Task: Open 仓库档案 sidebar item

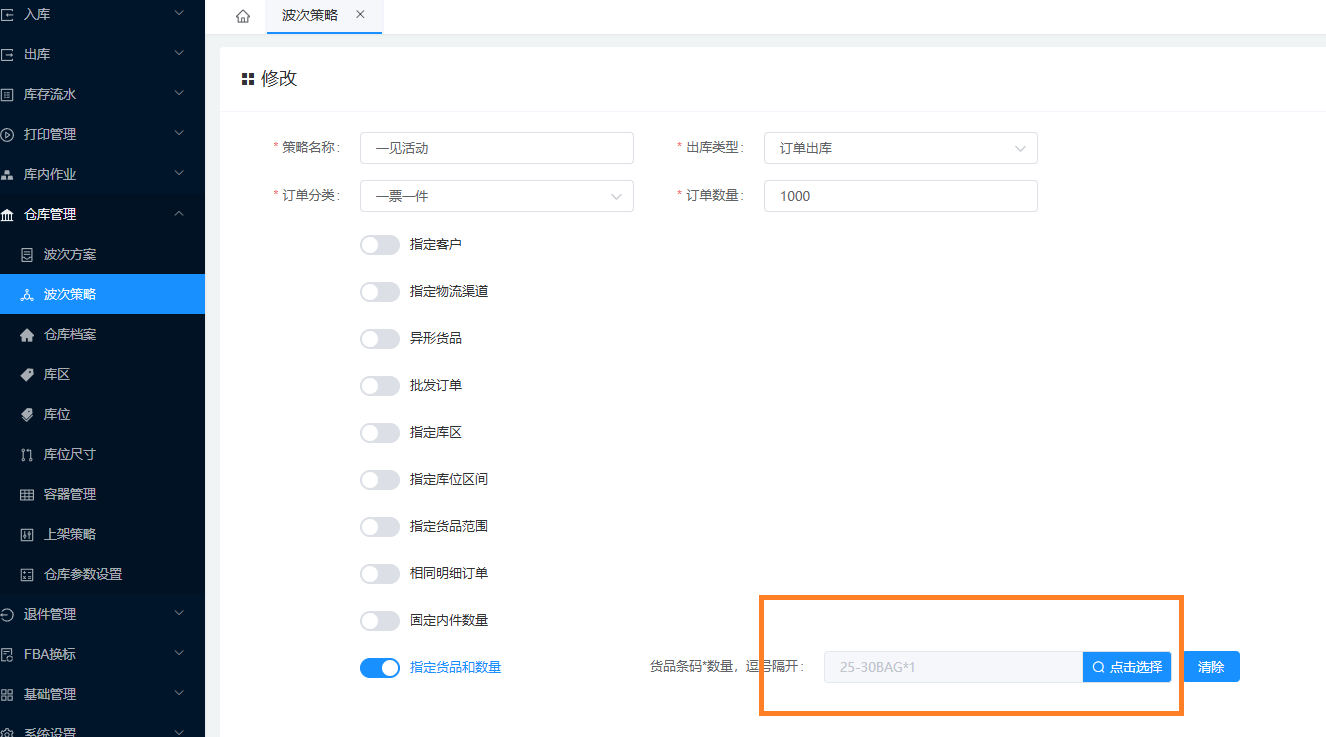Action: click(70, 334)
